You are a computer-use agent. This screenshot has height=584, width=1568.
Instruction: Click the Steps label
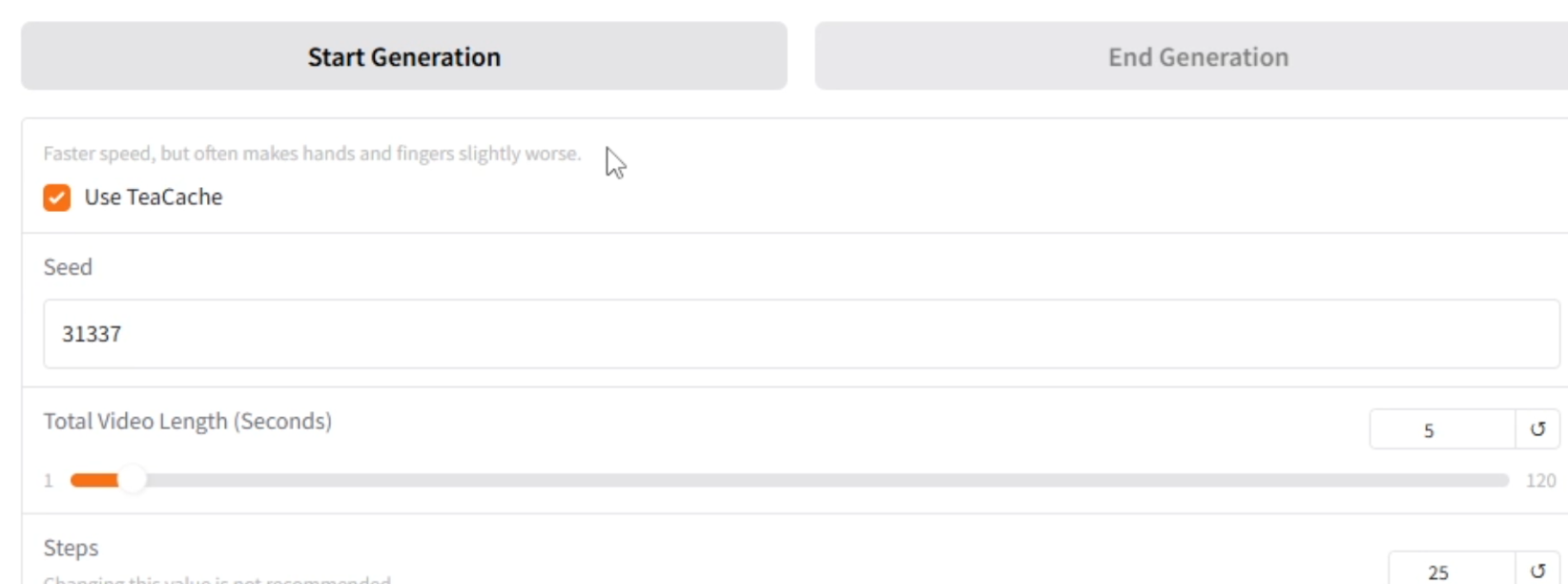click(x=71, y=548)
